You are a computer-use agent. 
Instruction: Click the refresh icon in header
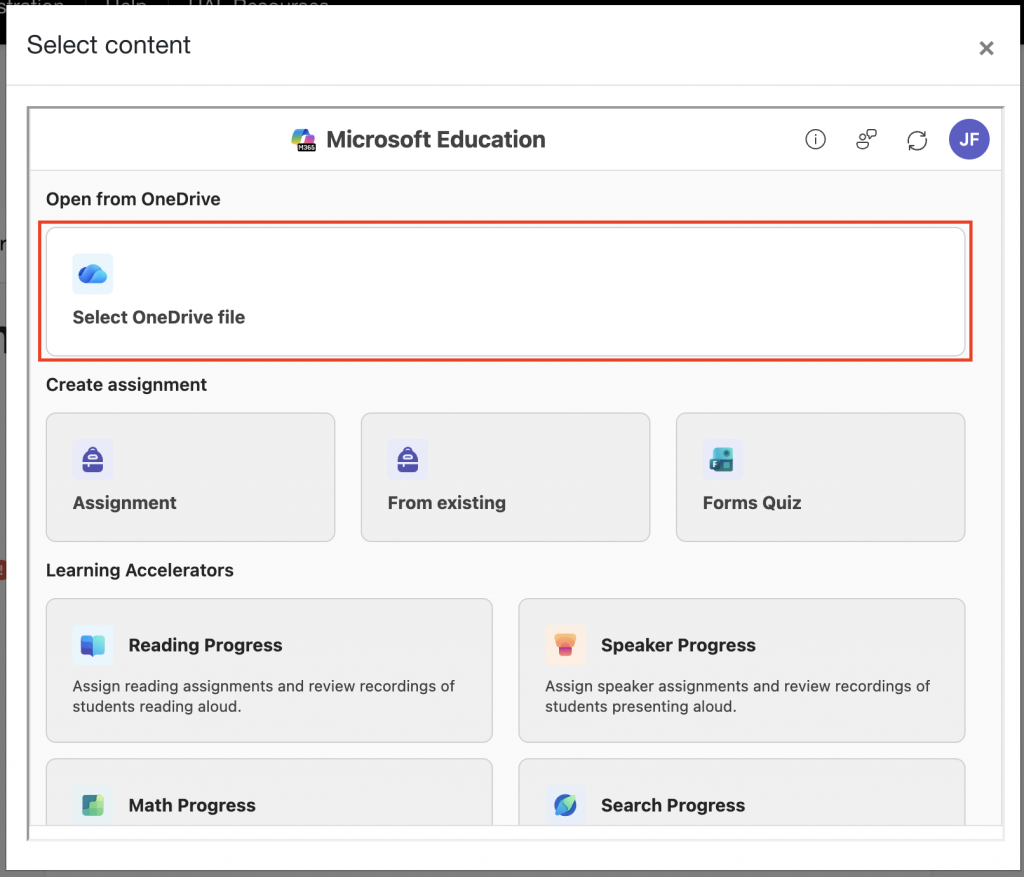point(917,140)
